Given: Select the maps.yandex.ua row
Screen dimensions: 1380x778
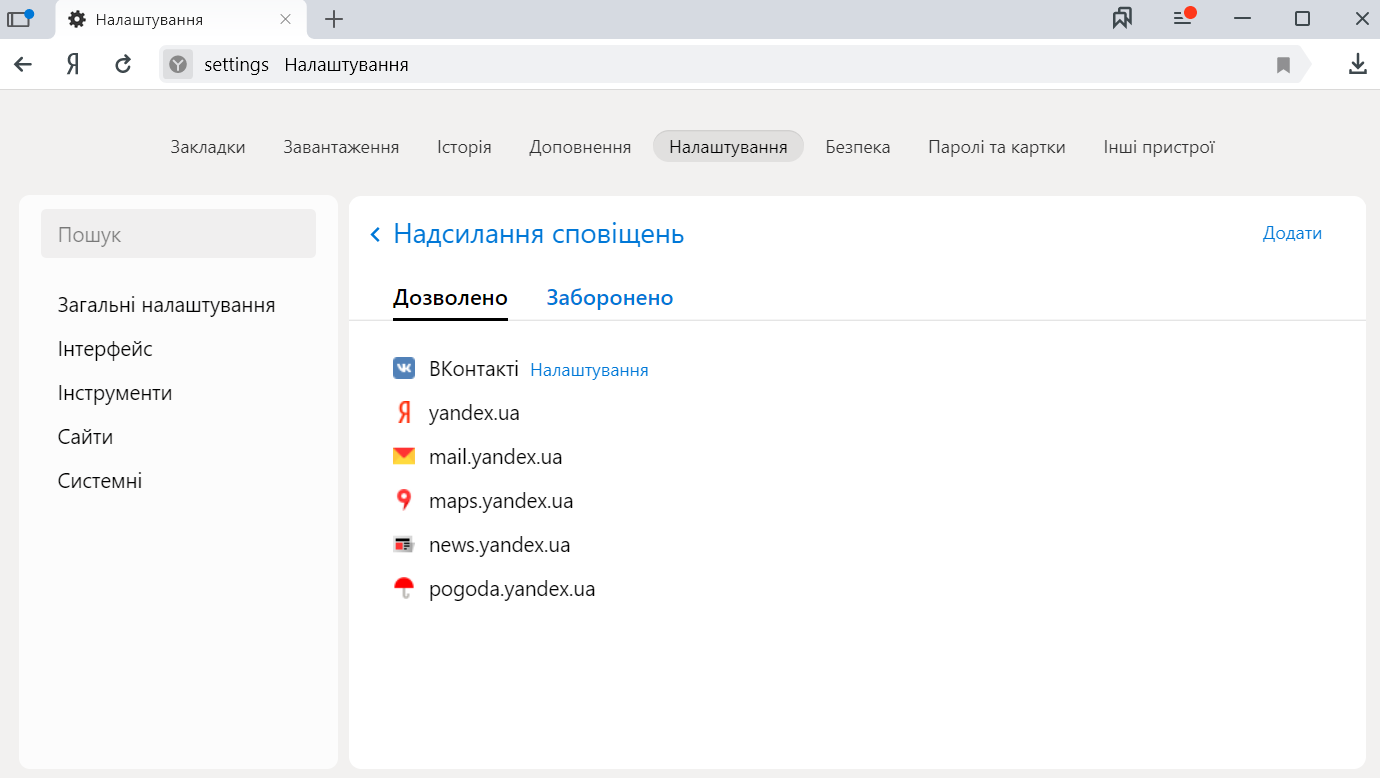Looking at the screenshot, I should (x=501, y=501).
